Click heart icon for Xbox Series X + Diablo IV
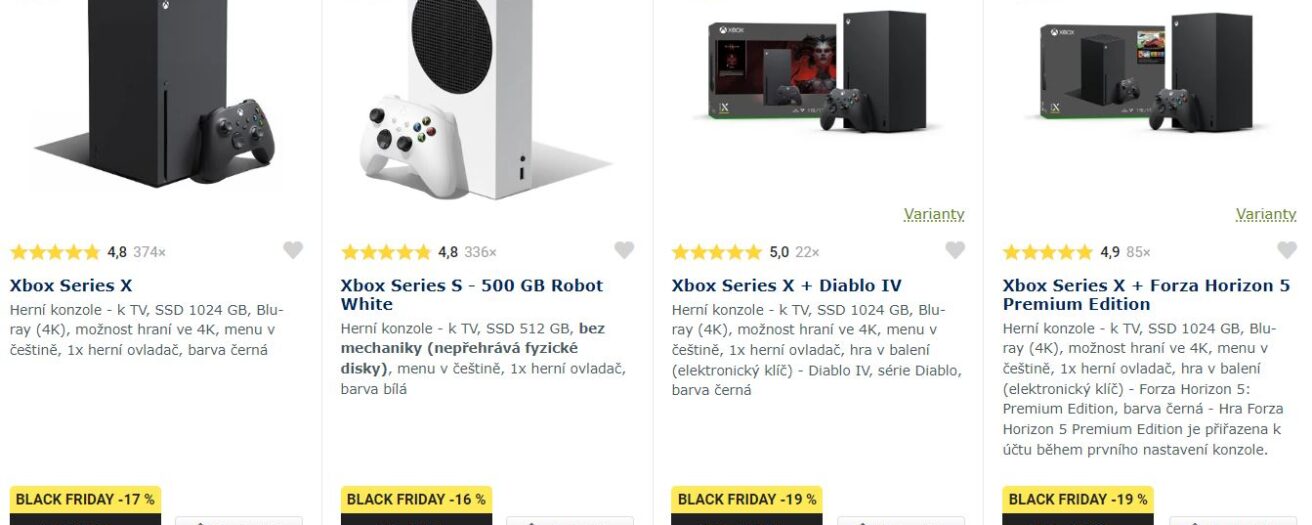The image size is (1312, 525). 955,251
